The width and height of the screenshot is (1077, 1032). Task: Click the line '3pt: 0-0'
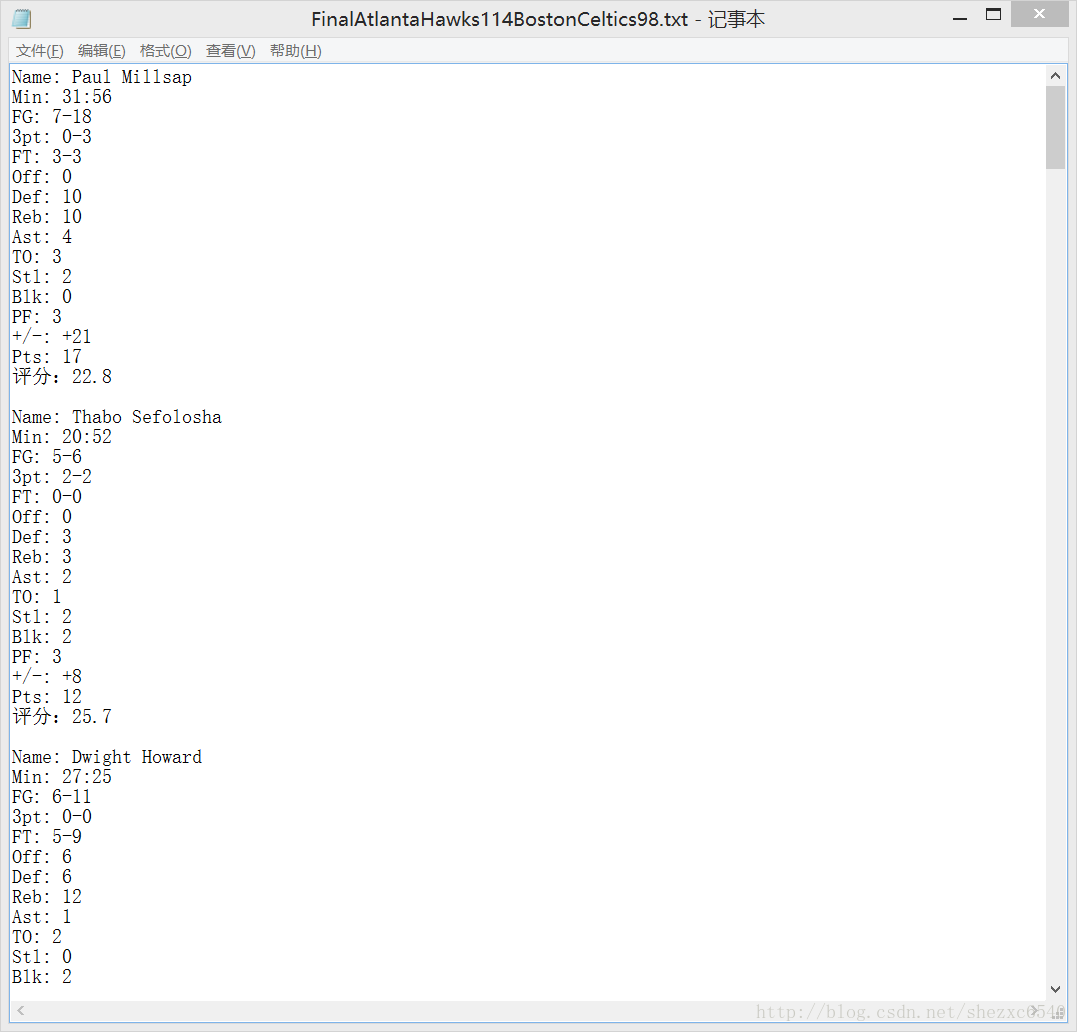(x=52, y=817)
